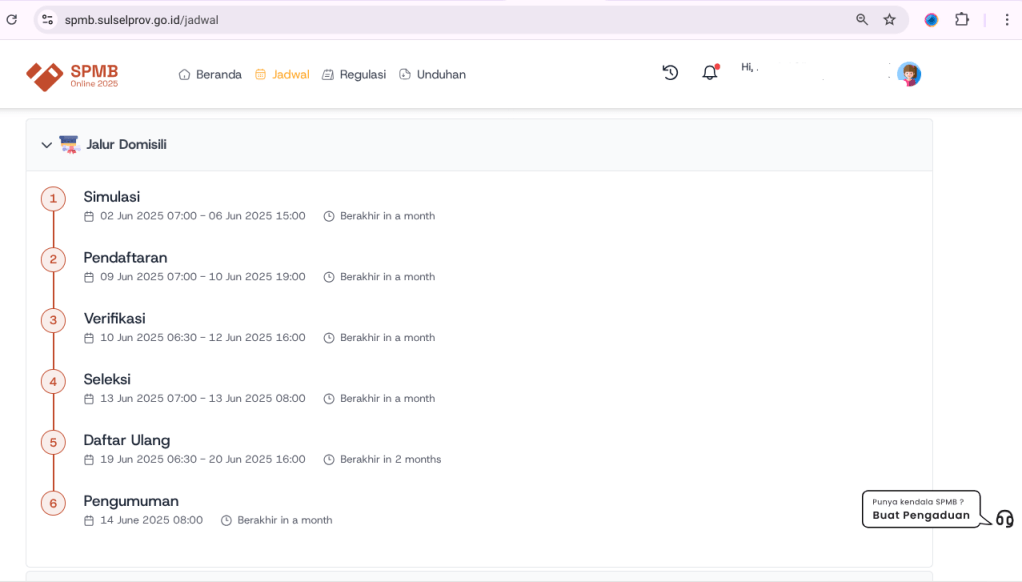This screenshot has width=1022, height=582.
Task: Open browser extensions puzzle icon
Action: coord(962,20)
